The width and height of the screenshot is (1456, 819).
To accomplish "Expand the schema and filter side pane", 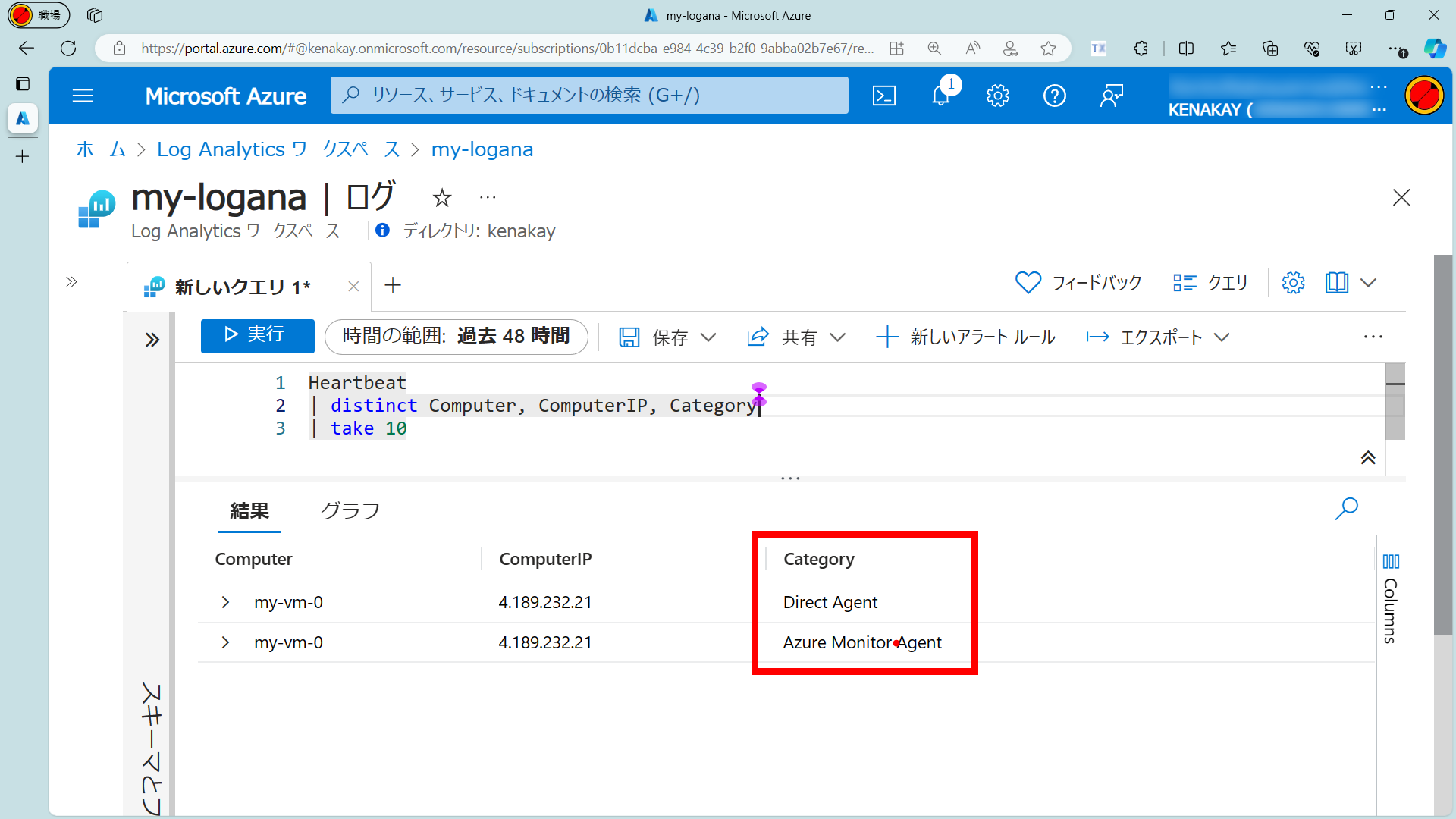I will pyautogui.click(x=152, y=340).
